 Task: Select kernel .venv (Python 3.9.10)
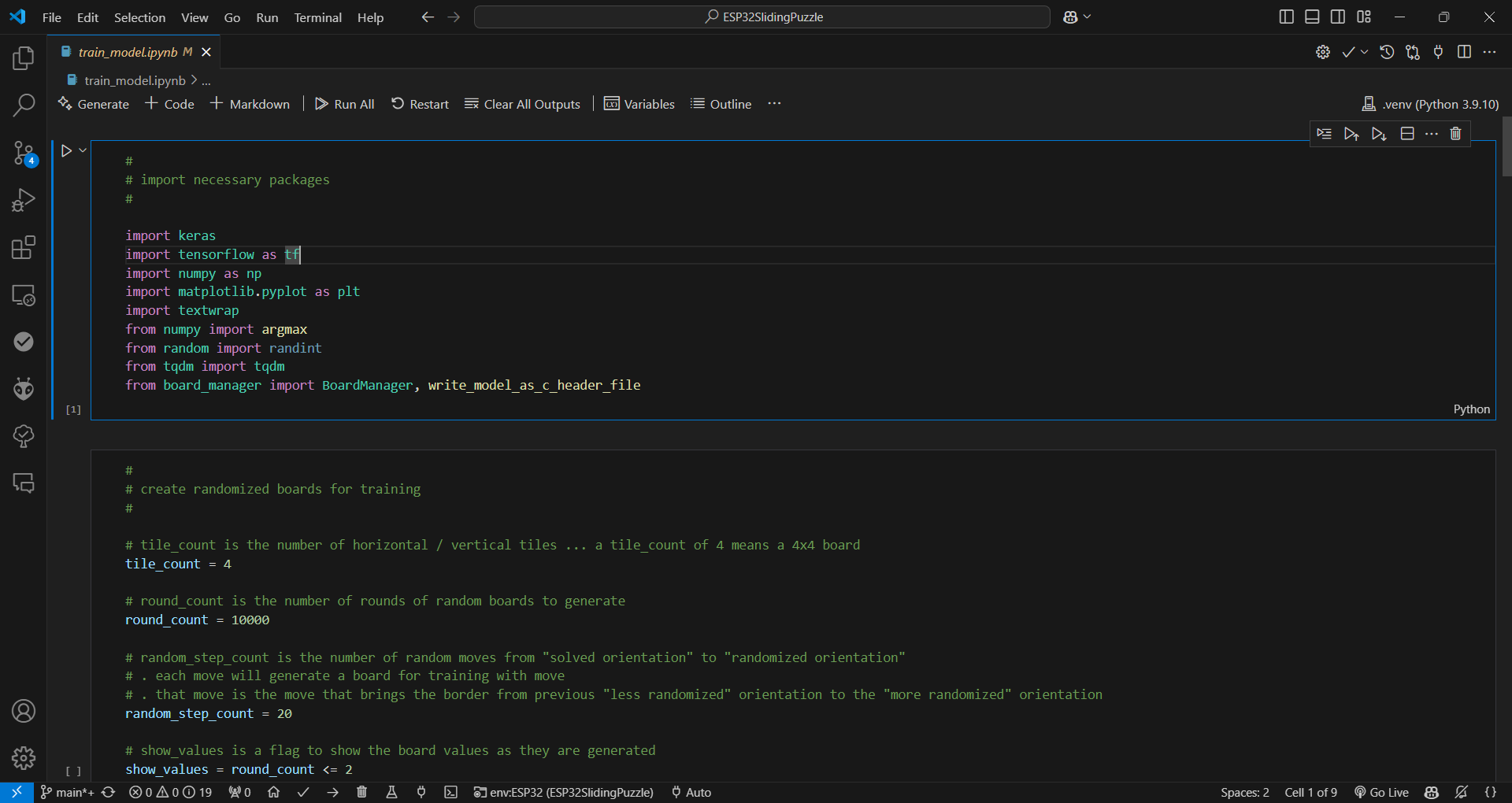click(1430, 104)
